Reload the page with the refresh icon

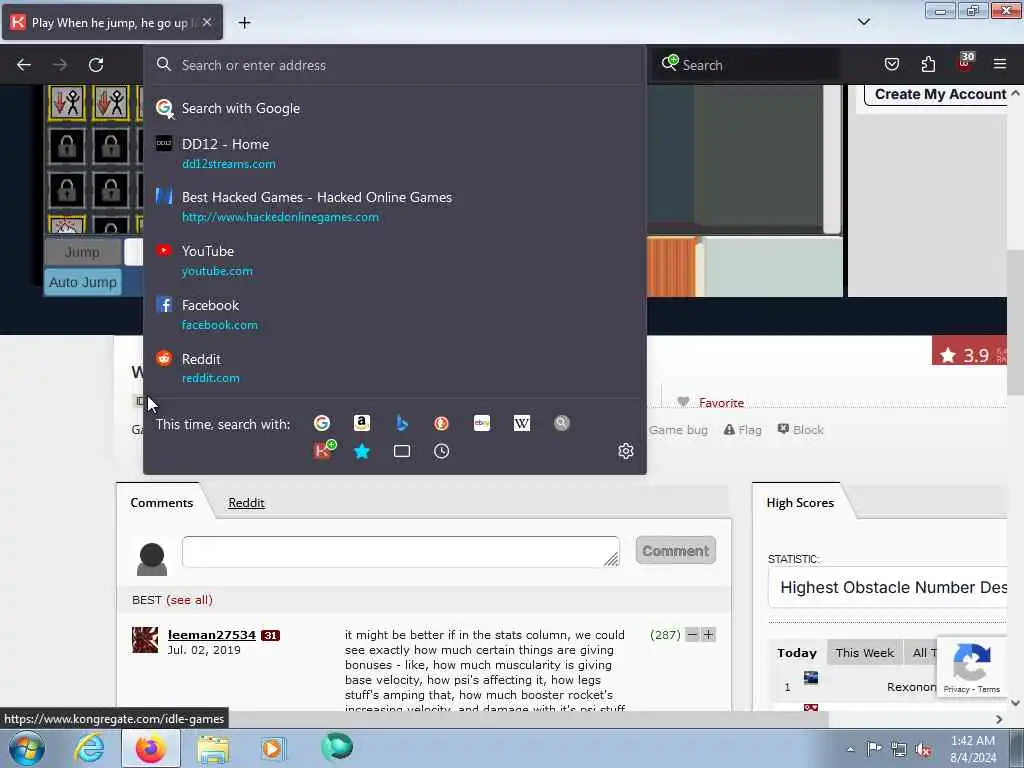(96, 65)
